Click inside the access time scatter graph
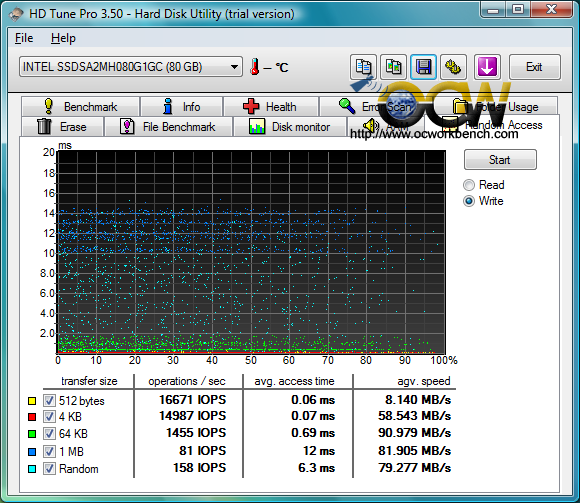Image resolution: width=580 pixels, height=503 pixels. 251,252
